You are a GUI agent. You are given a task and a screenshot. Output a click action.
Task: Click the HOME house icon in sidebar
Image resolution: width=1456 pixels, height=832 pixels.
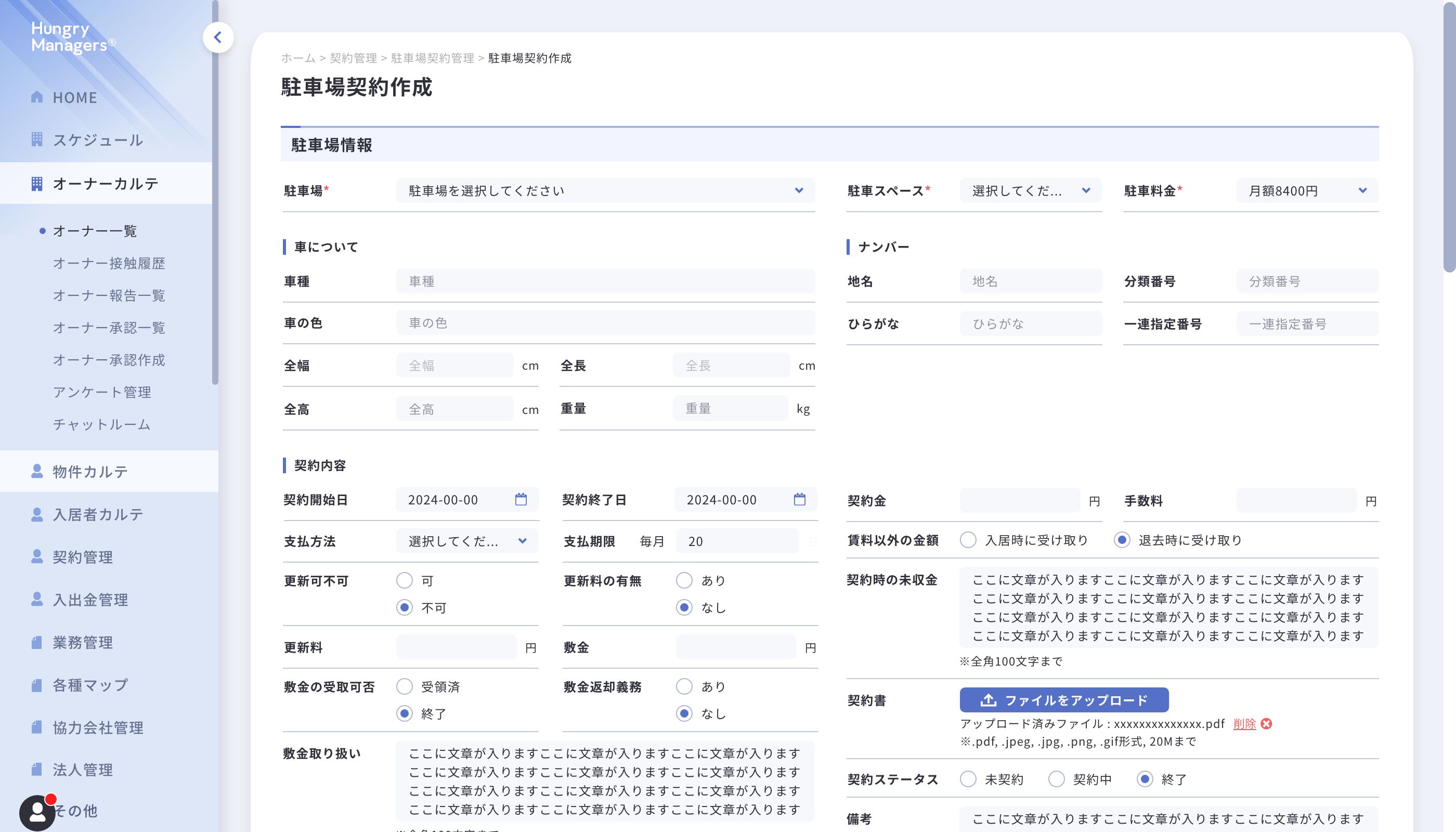[x=37, y=97]
